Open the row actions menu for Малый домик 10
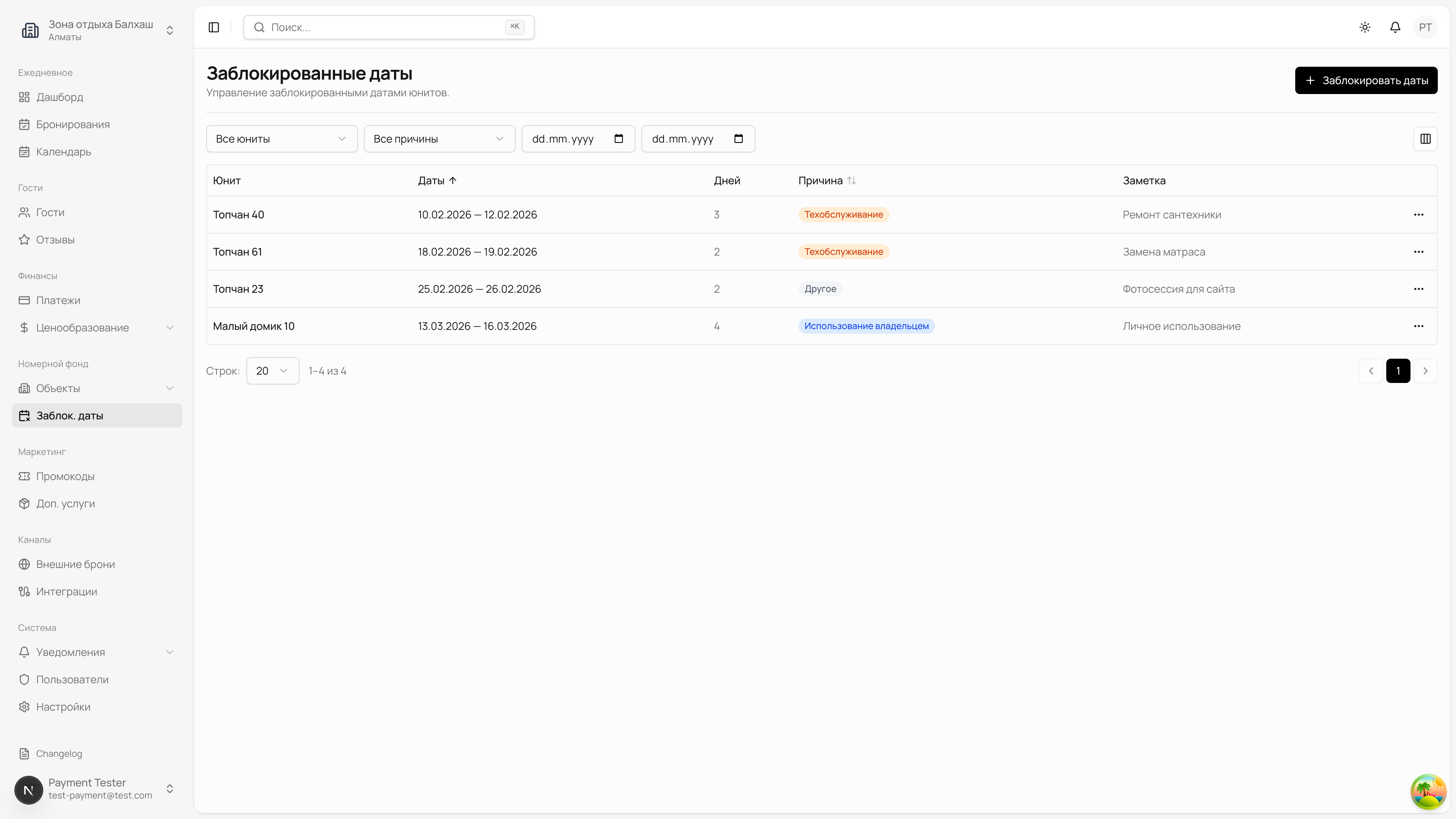The width and height of the screenshot is (1456, 819). click(x=1418, y=326)
